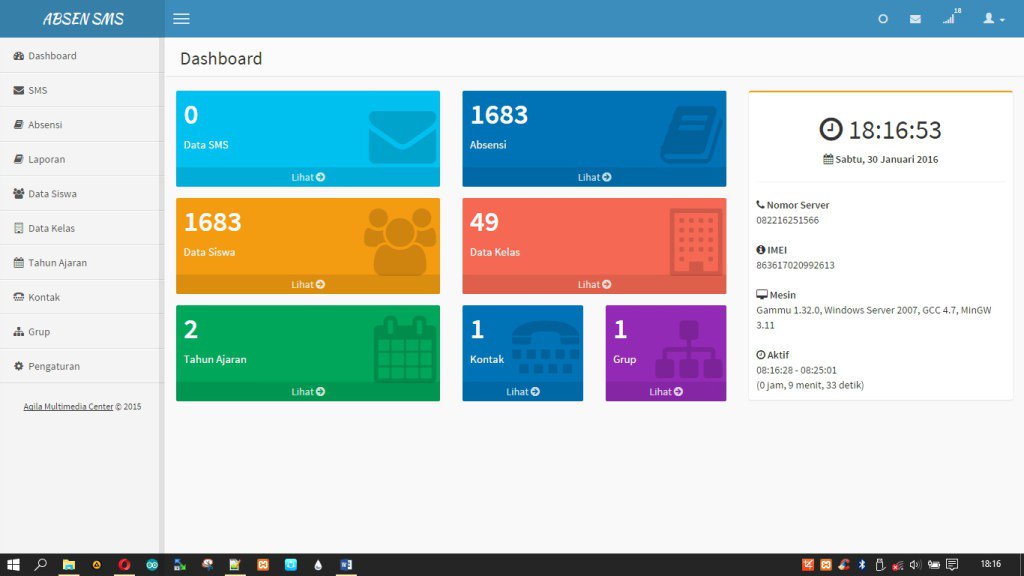Open Grup in the sidebar
The width and height of the screenshot is (1024, 576).
[80, 332]
